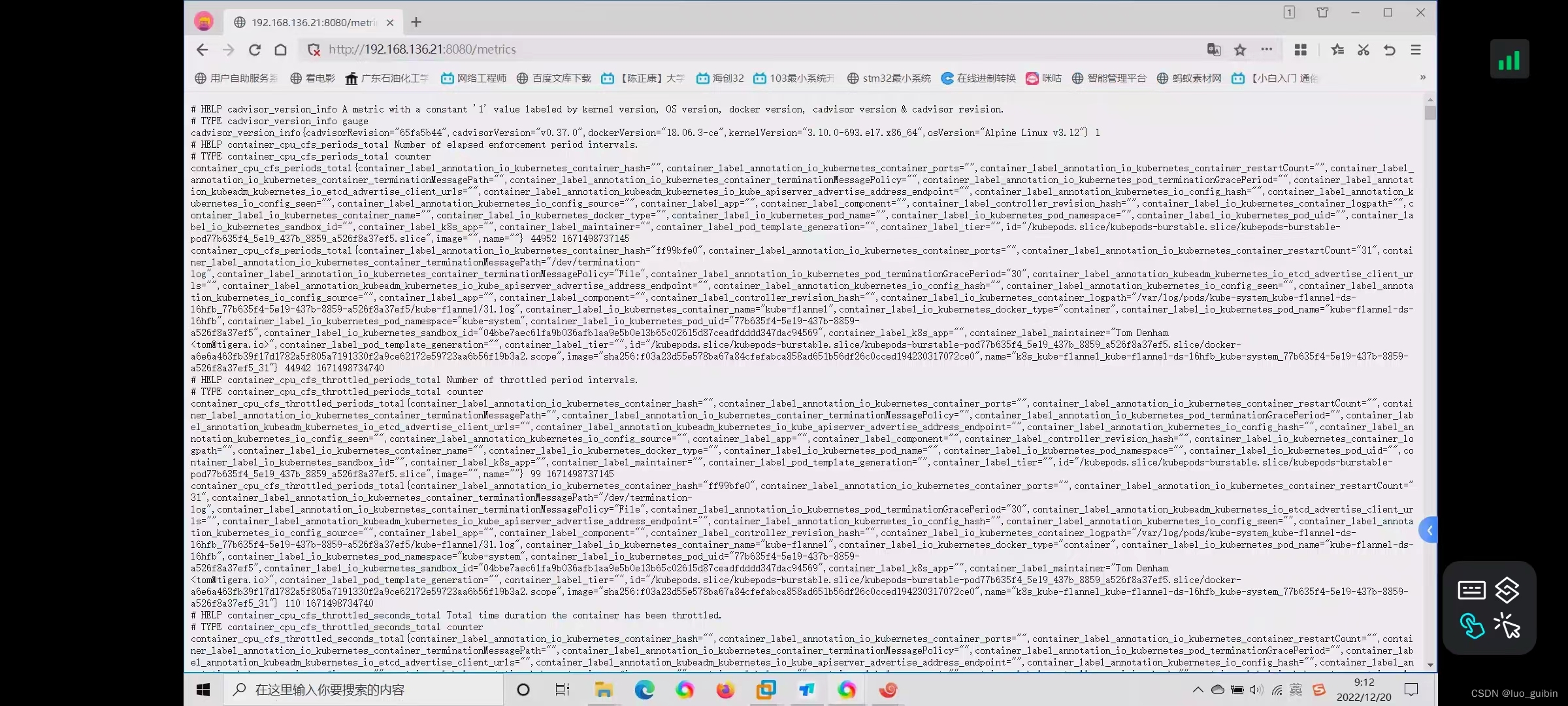Open the hamburger main menu
The width and height of the screenshot is (1568, 706).
tap(1416, 50)
